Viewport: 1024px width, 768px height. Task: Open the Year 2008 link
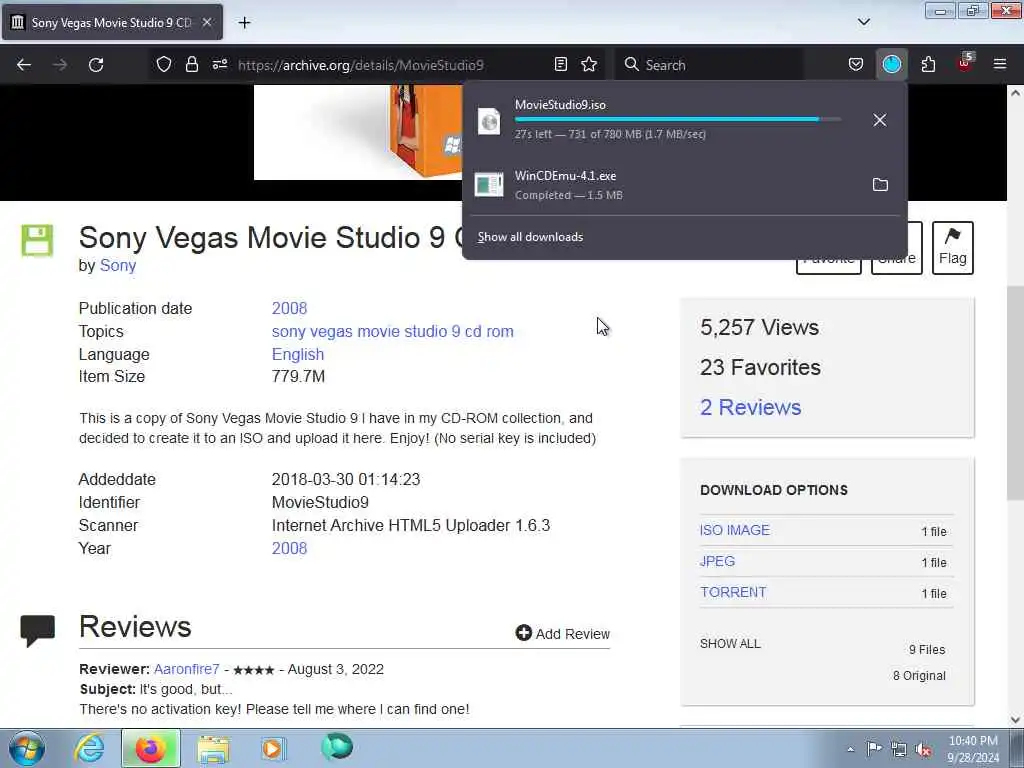pos(289,548)
